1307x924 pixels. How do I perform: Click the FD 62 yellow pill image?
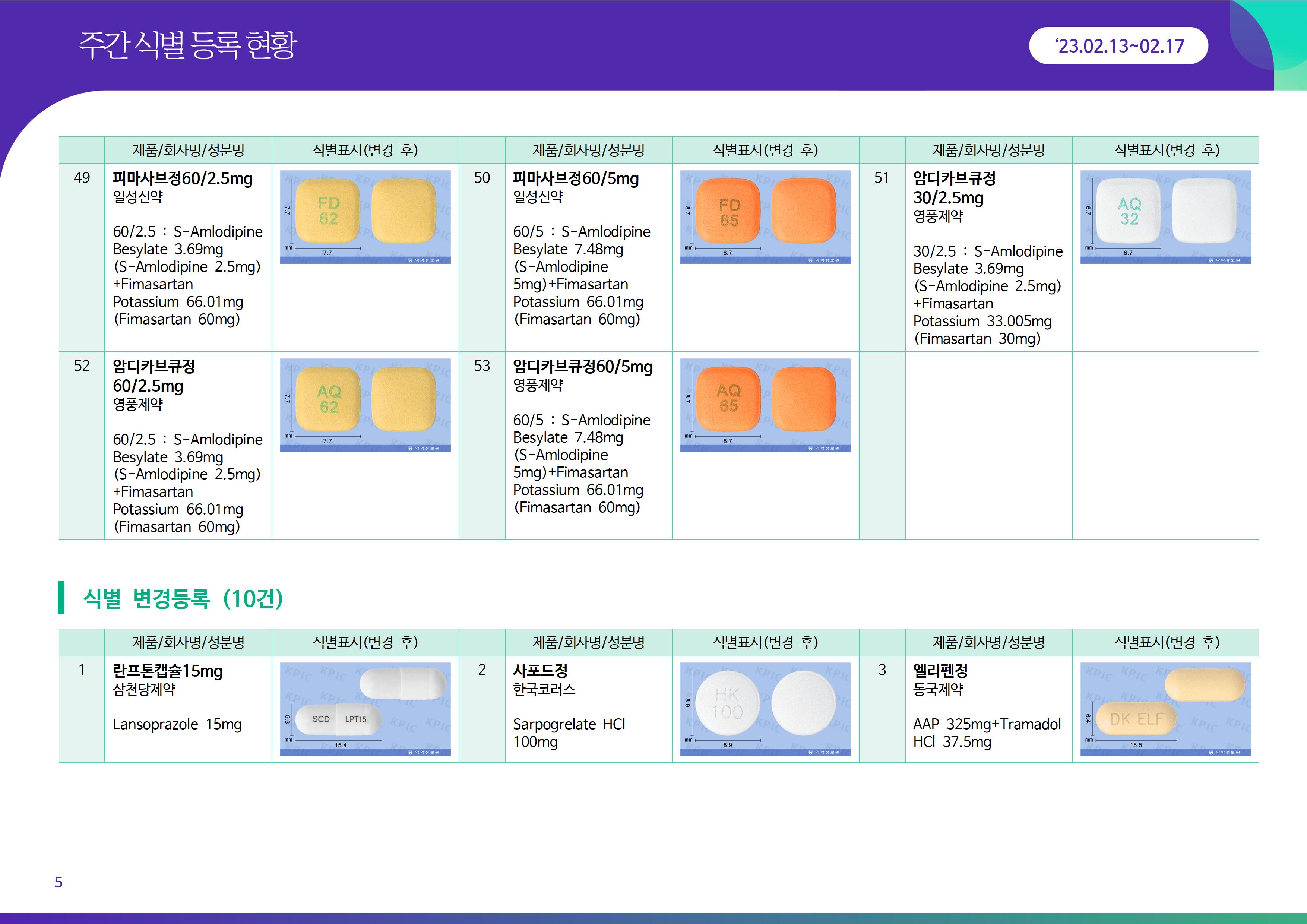(365, 217)
